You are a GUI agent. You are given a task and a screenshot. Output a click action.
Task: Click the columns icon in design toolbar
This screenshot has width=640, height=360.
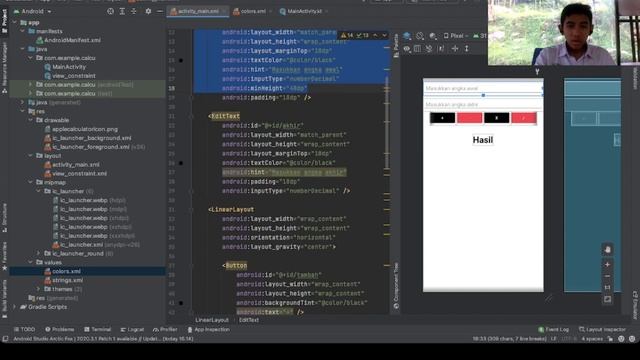[417, 49]
